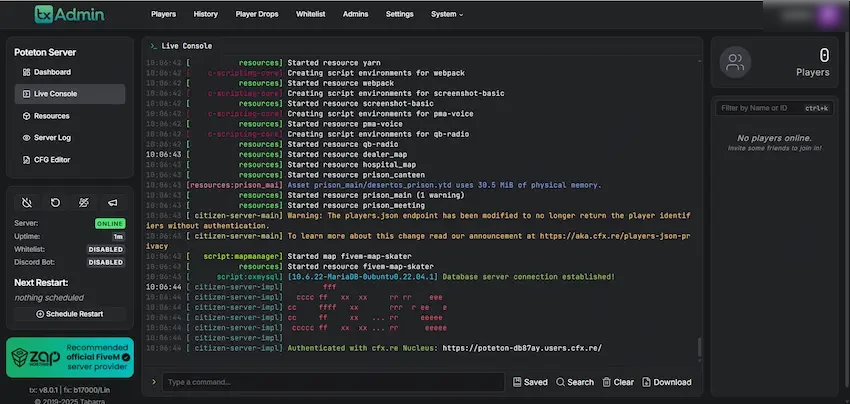Click the Live Console panel header
The image size is (850, 404).
point(182,46)
